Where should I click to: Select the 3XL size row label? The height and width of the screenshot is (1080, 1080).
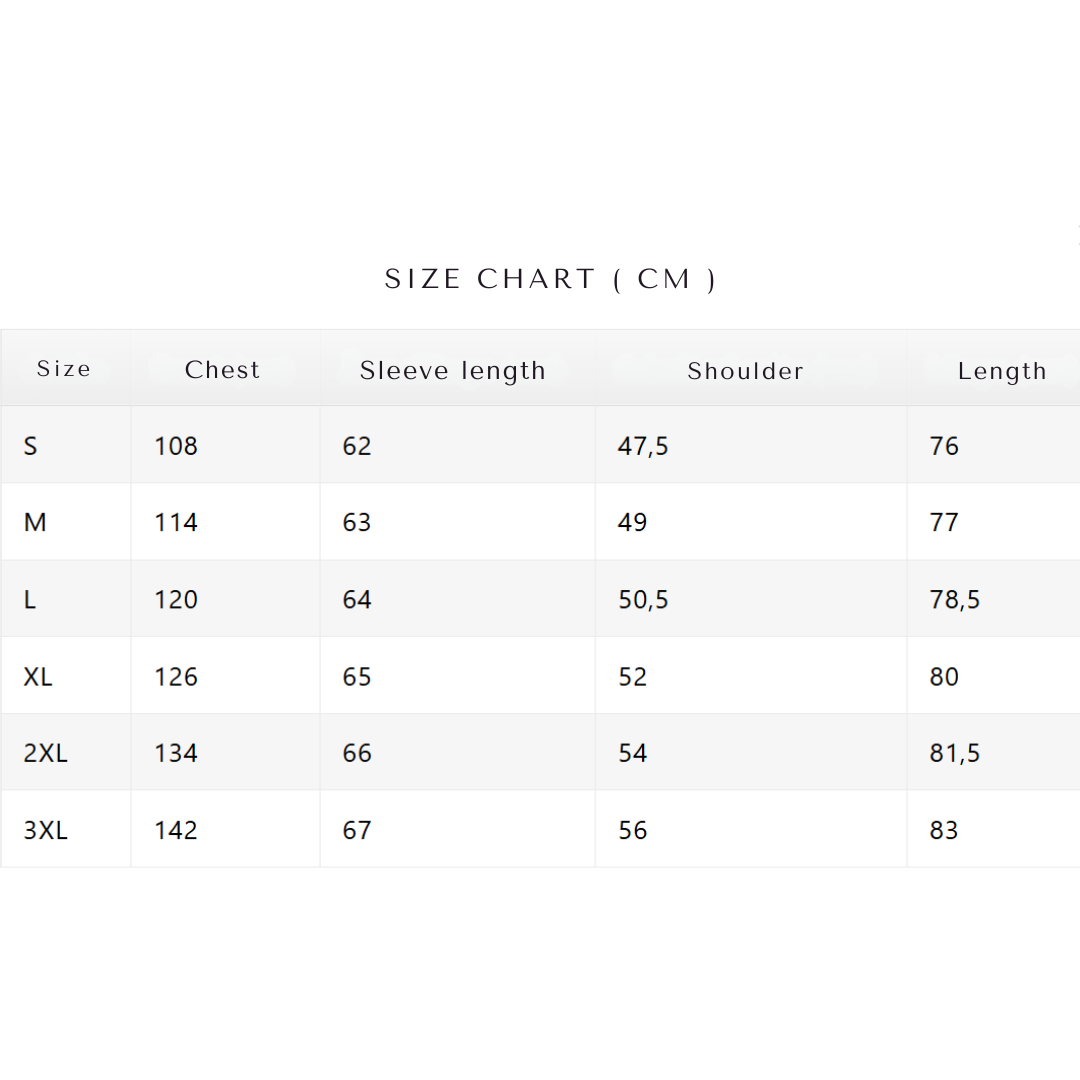pyautogui.click(x=46, y=830)
